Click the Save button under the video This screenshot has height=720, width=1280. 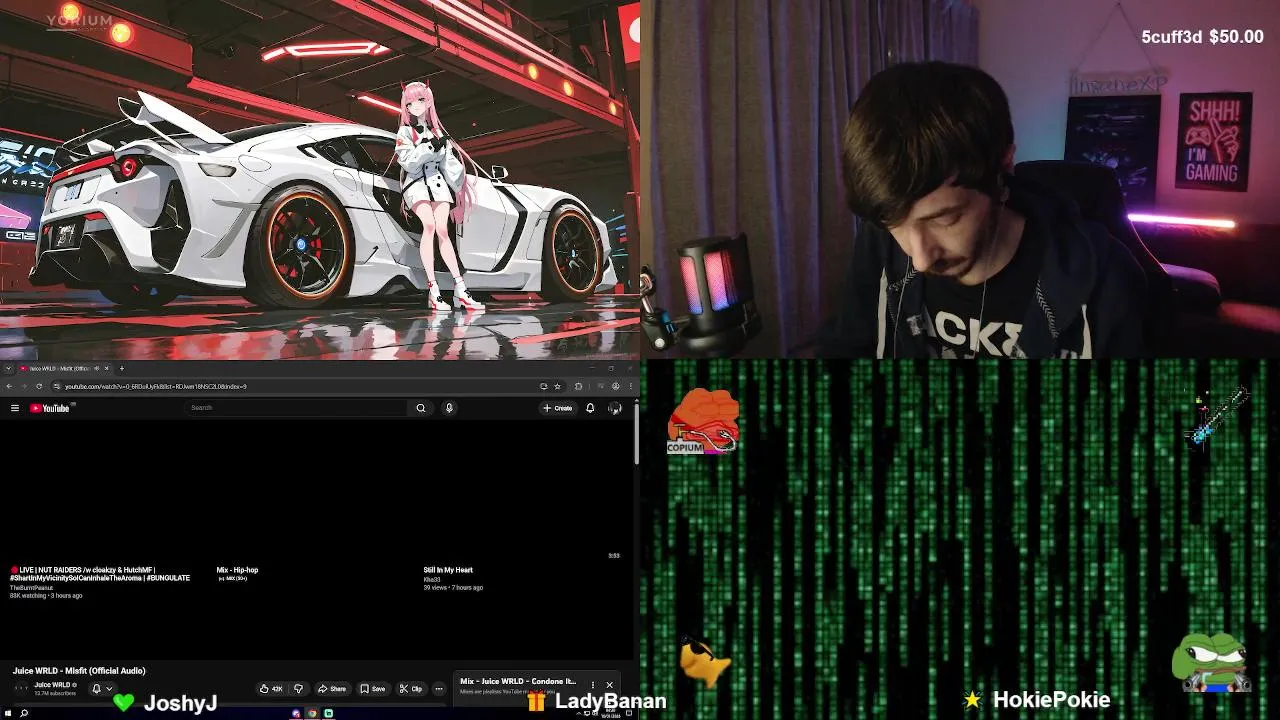[x=372, y=689]
